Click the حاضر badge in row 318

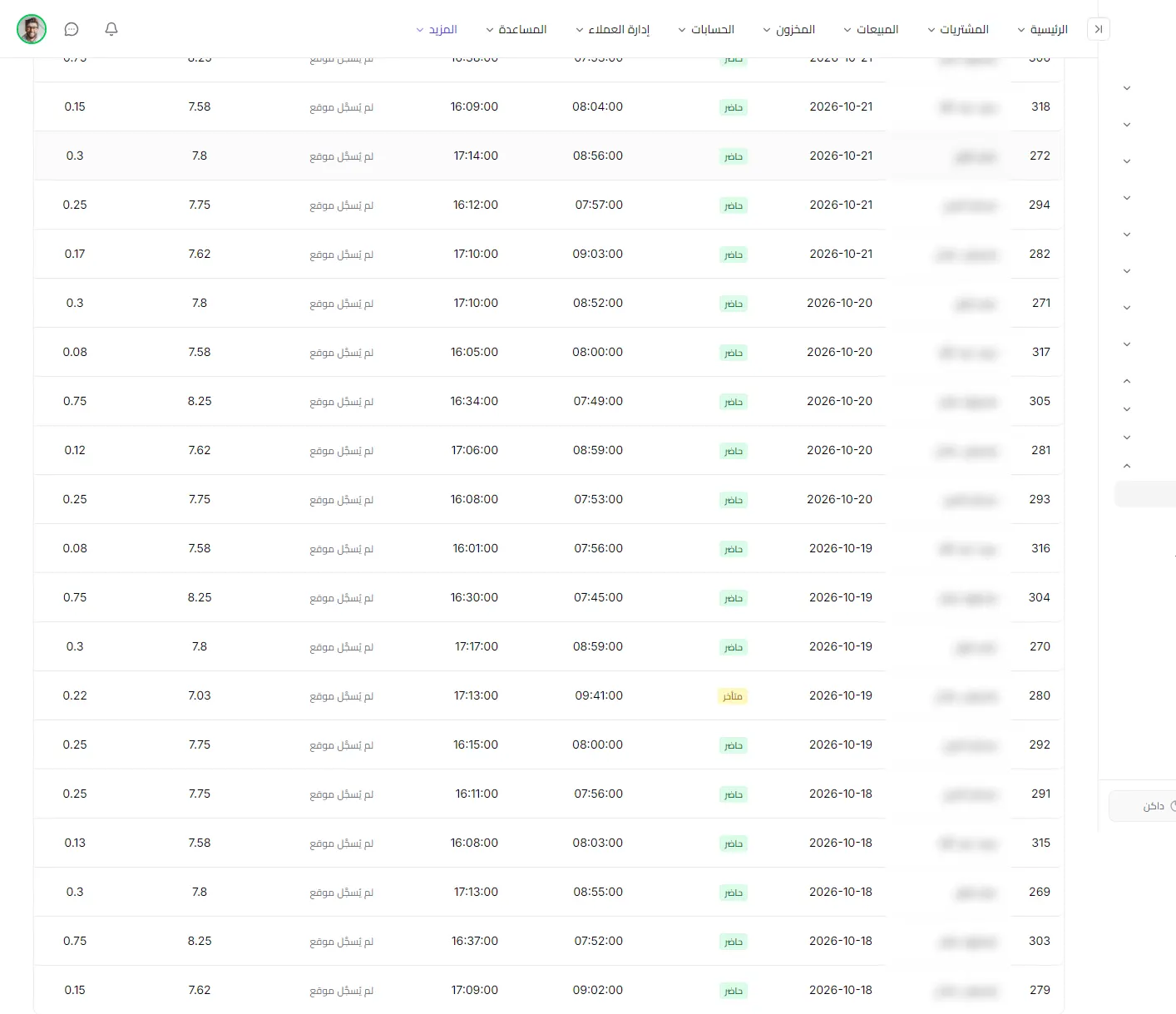point(734,107)
